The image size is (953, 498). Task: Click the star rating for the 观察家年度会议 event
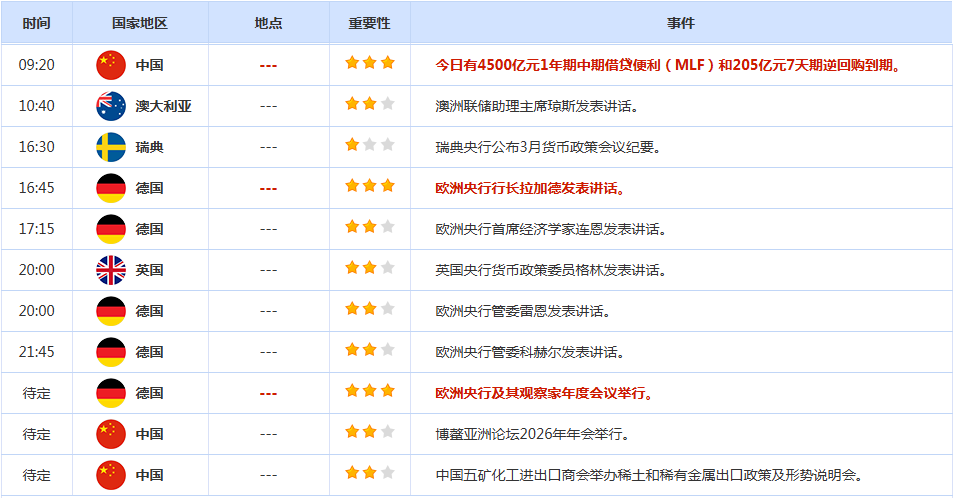[370, 390]
